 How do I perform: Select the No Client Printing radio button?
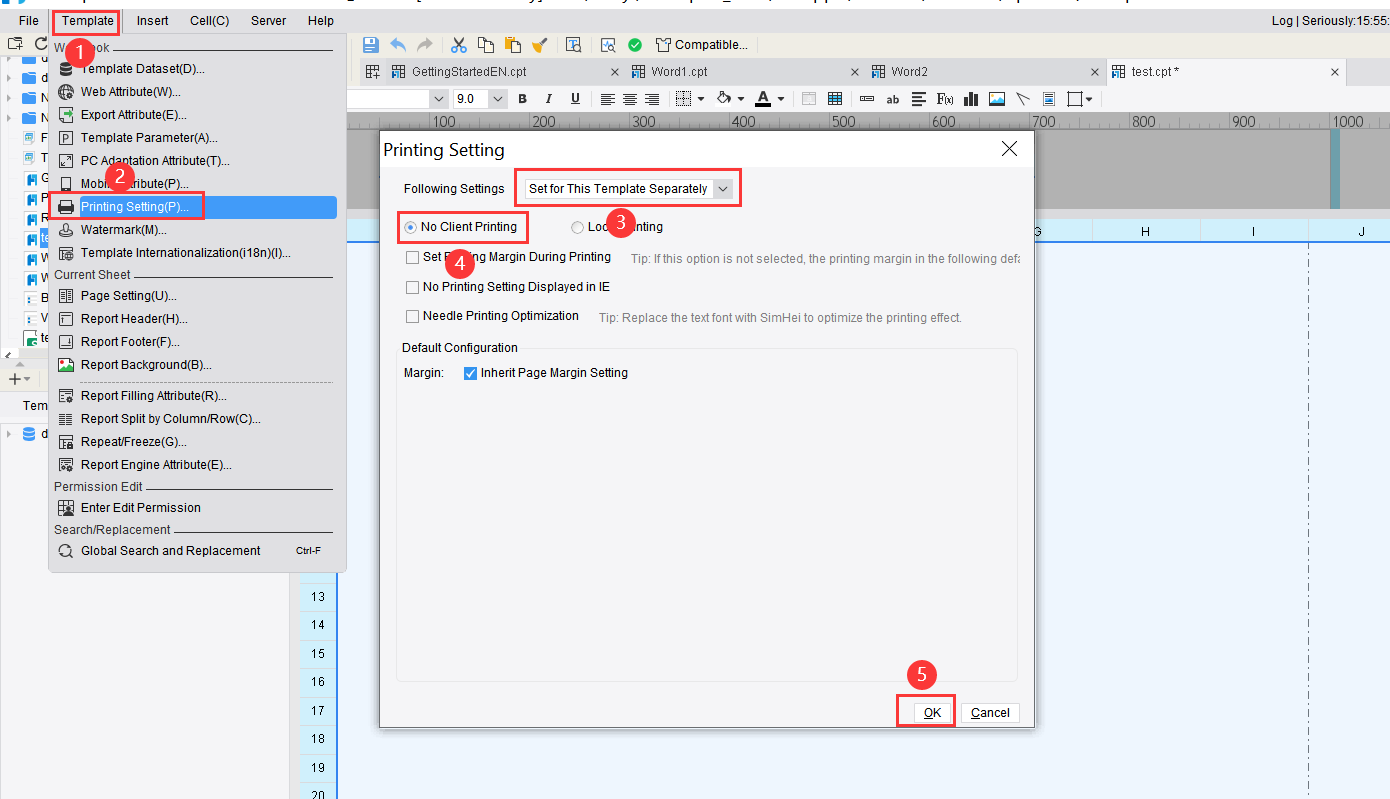pos(410,227)
